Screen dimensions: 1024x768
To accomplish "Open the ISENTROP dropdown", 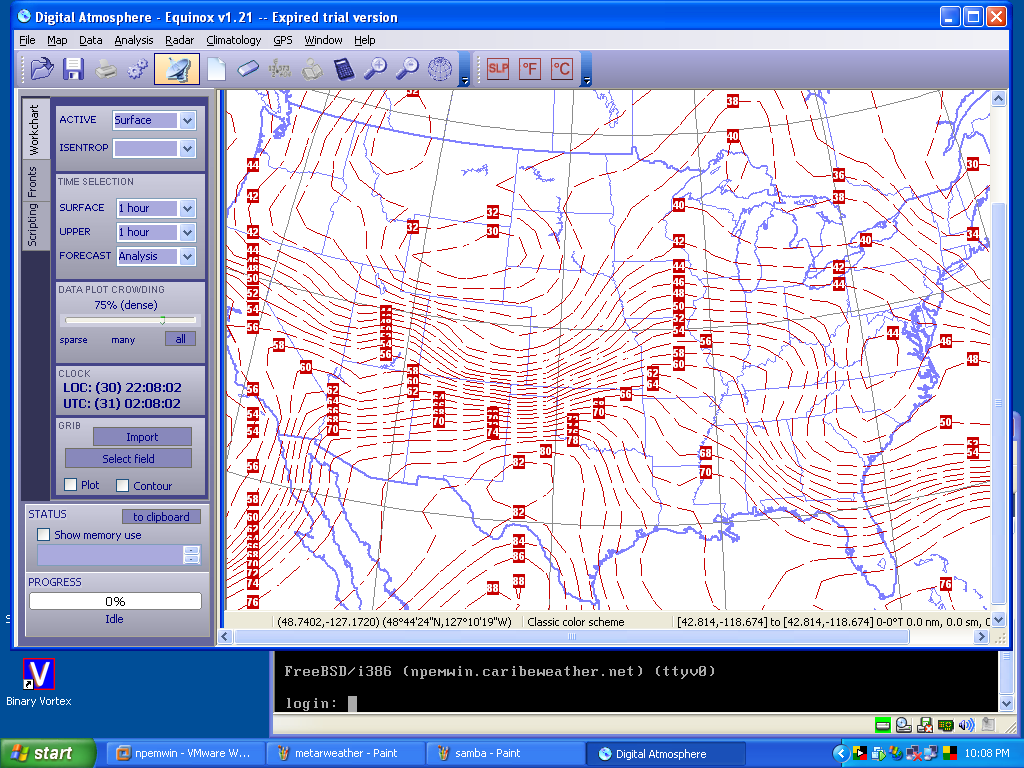I will point(187,148).
